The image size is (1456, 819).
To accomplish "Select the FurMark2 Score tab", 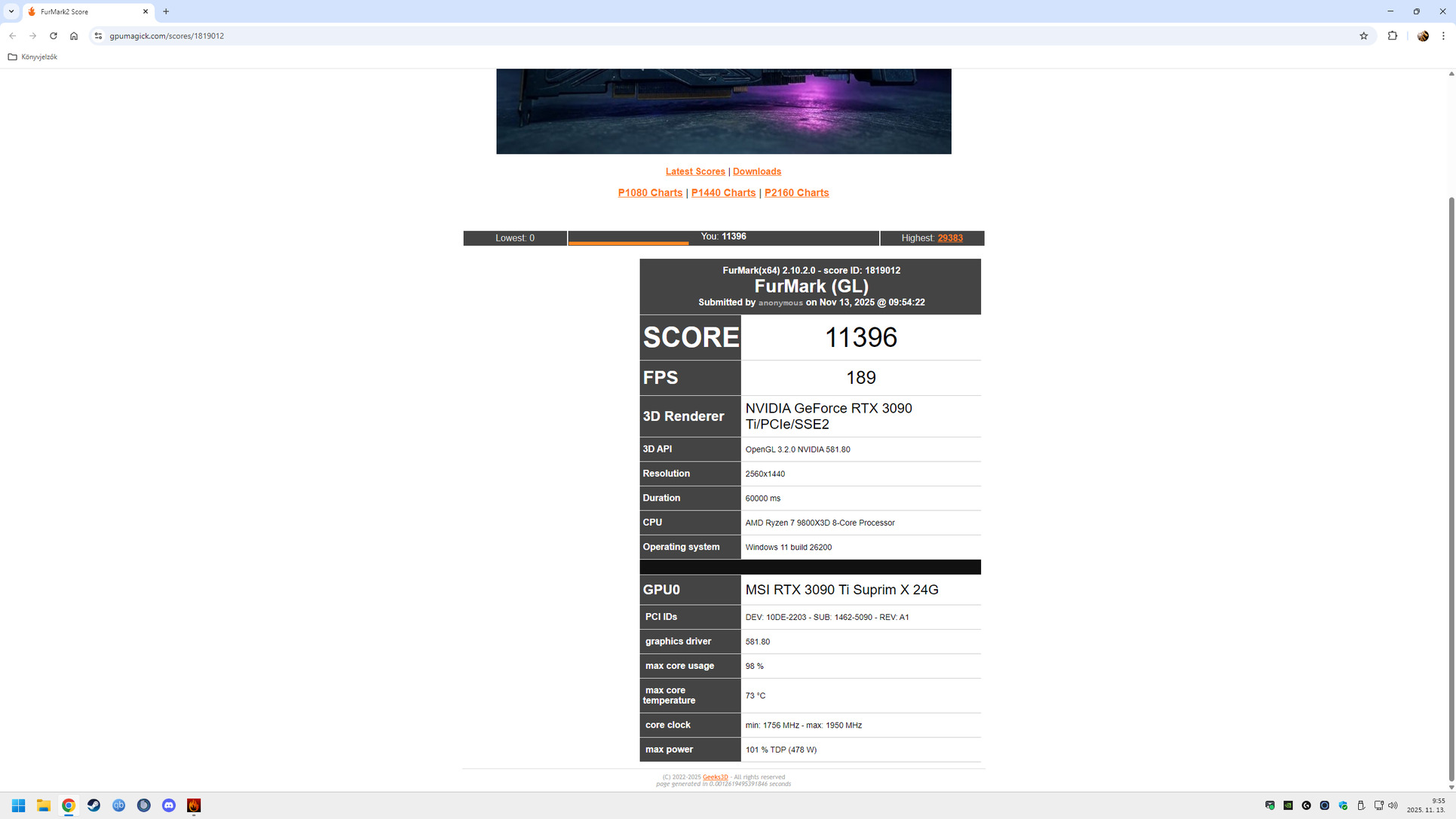I will (83, 11).
